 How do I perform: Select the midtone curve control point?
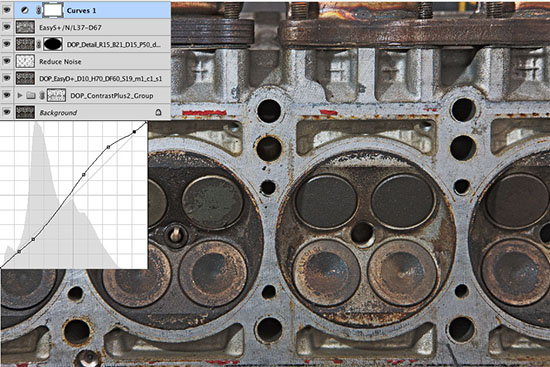pyautogui.click(x=83, y=174)
